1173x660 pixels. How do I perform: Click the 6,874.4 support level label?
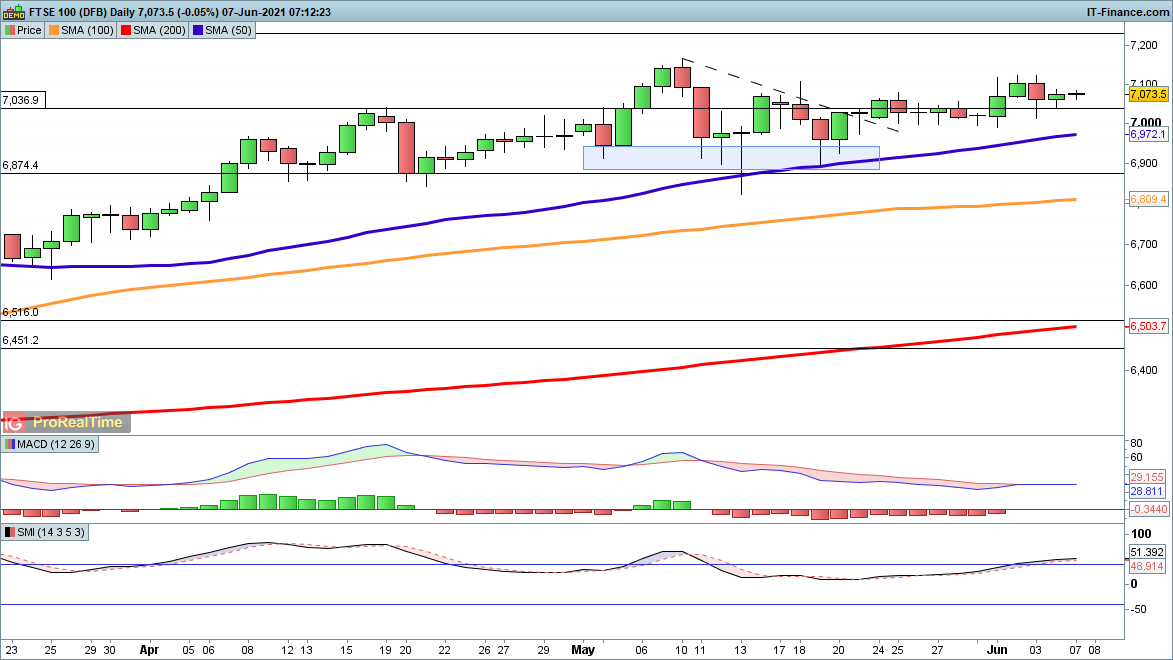pyautogui.click(x=21, y=165)
